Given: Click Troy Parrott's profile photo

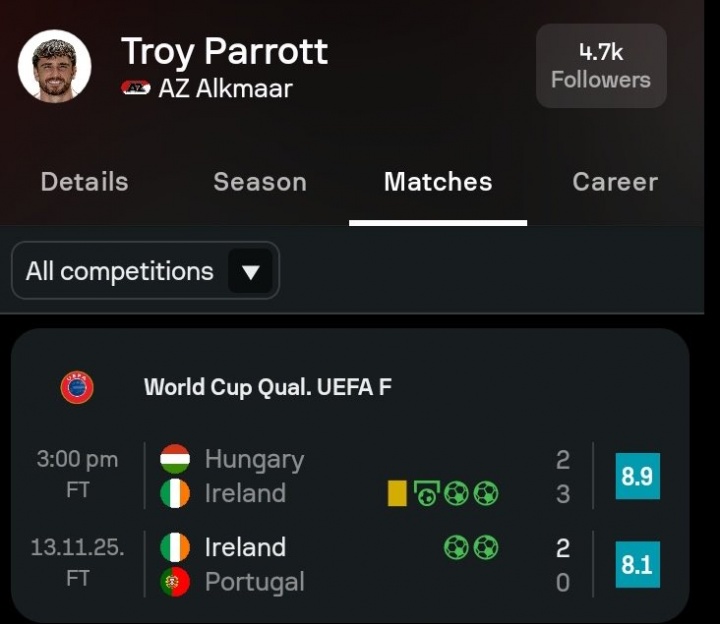Looking at the screenshot, I should 55,66.
